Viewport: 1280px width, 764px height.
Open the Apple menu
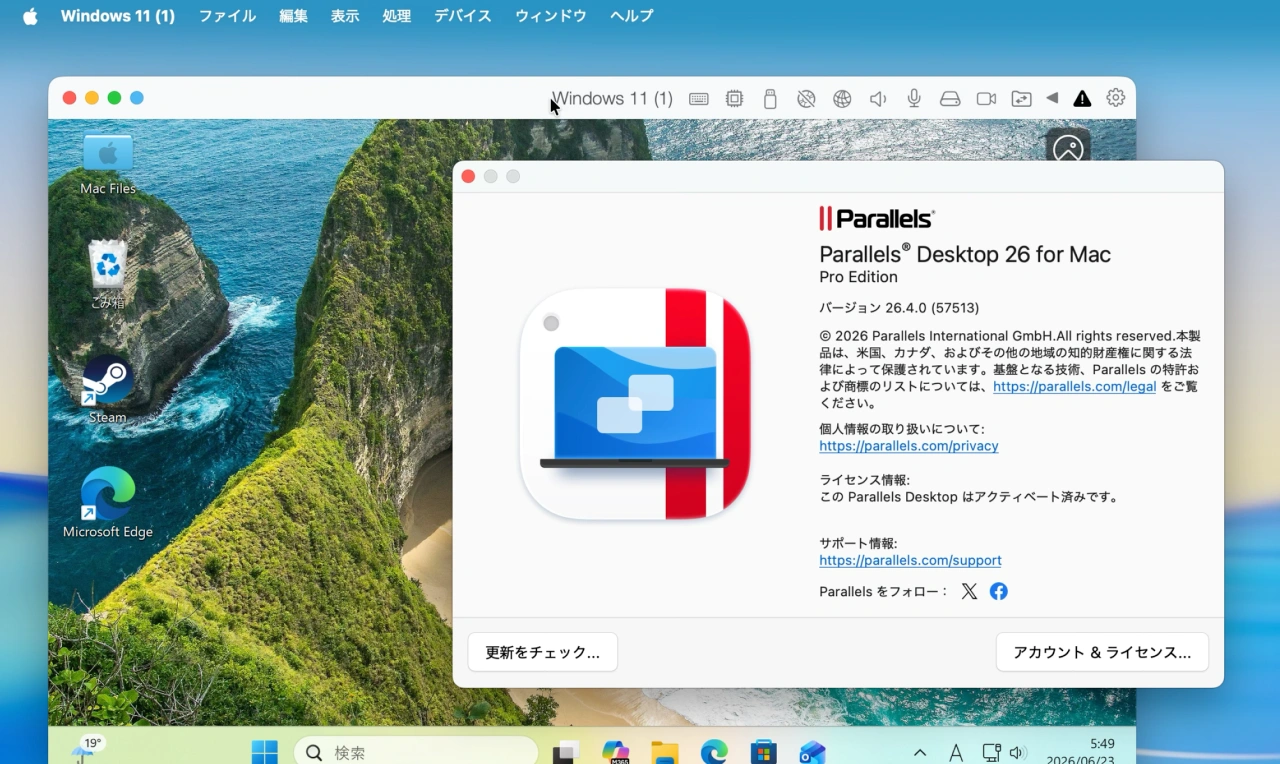click(x=30, y=16)
